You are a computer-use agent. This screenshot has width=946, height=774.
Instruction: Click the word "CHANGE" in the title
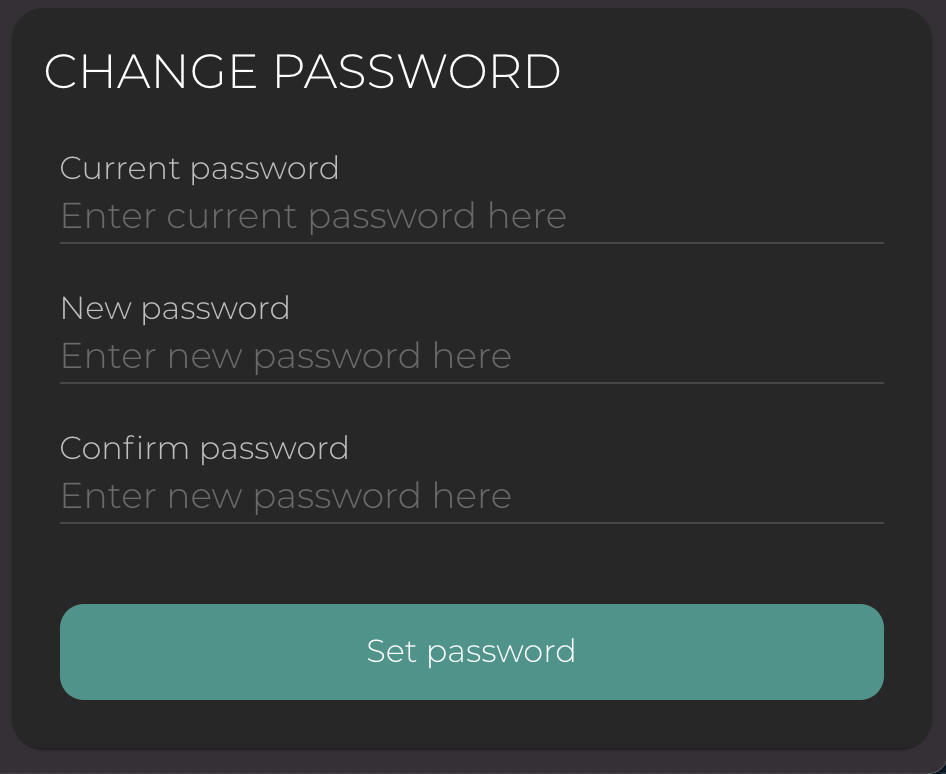coord(150,72)
